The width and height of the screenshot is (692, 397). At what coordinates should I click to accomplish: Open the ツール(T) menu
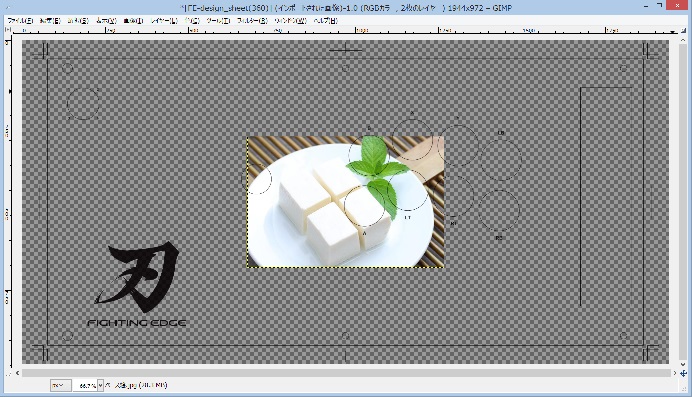[x=218, y=21]
